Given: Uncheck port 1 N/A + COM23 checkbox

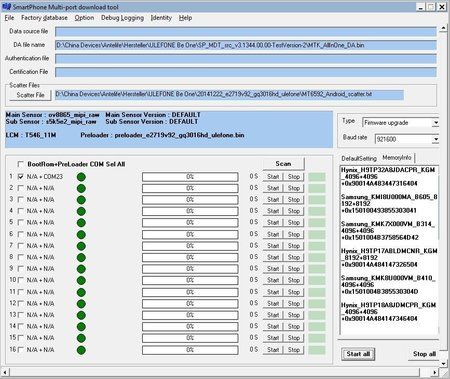Looking at the screenshot, I should [x=21, y=177].
